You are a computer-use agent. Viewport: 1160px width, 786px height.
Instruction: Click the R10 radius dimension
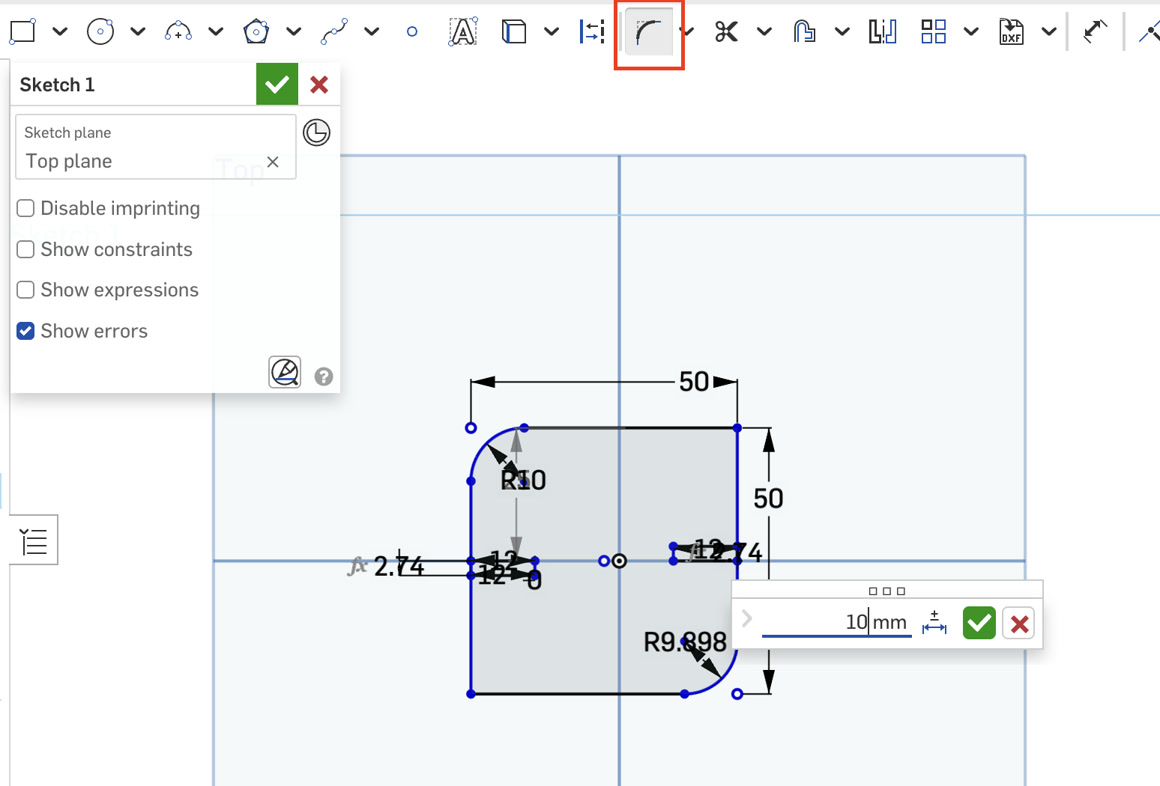click(523, 480)
